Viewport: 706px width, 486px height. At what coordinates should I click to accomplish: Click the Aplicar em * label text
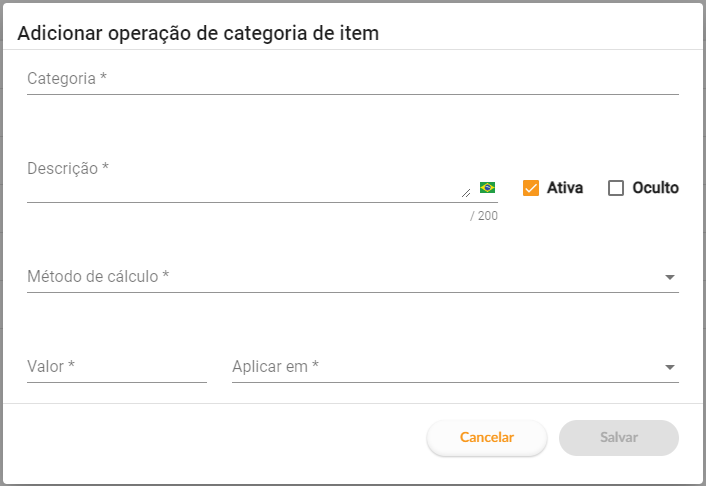(275, 367)
